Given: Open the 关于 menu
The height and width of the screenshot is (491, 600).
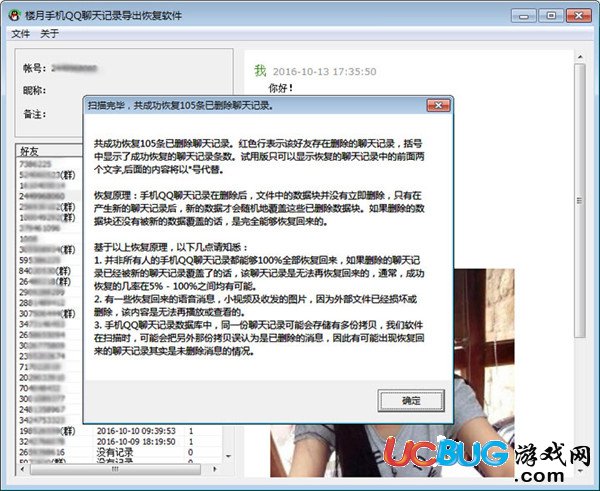Looking at the screenshot, I should click(x=50, y=34).
